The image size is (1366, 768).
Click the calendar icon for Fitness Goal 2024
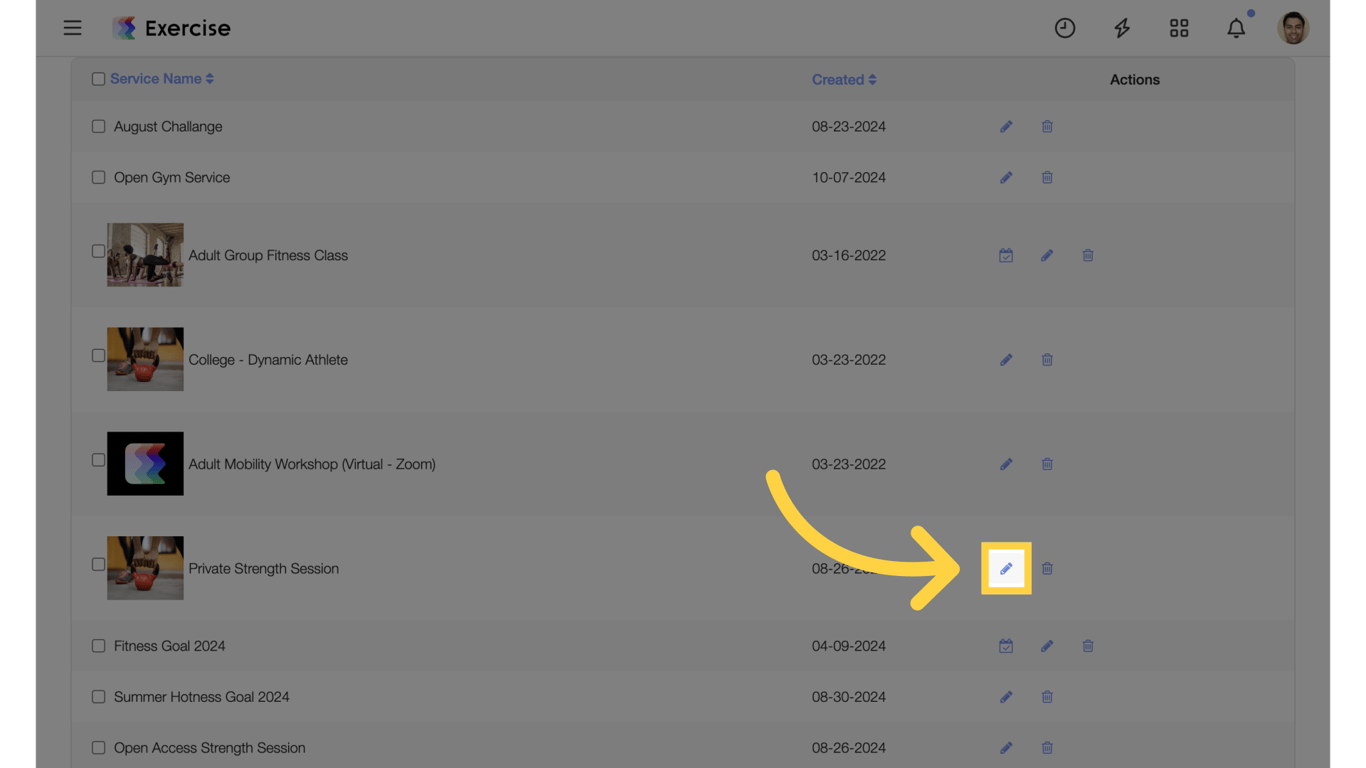1006,645
